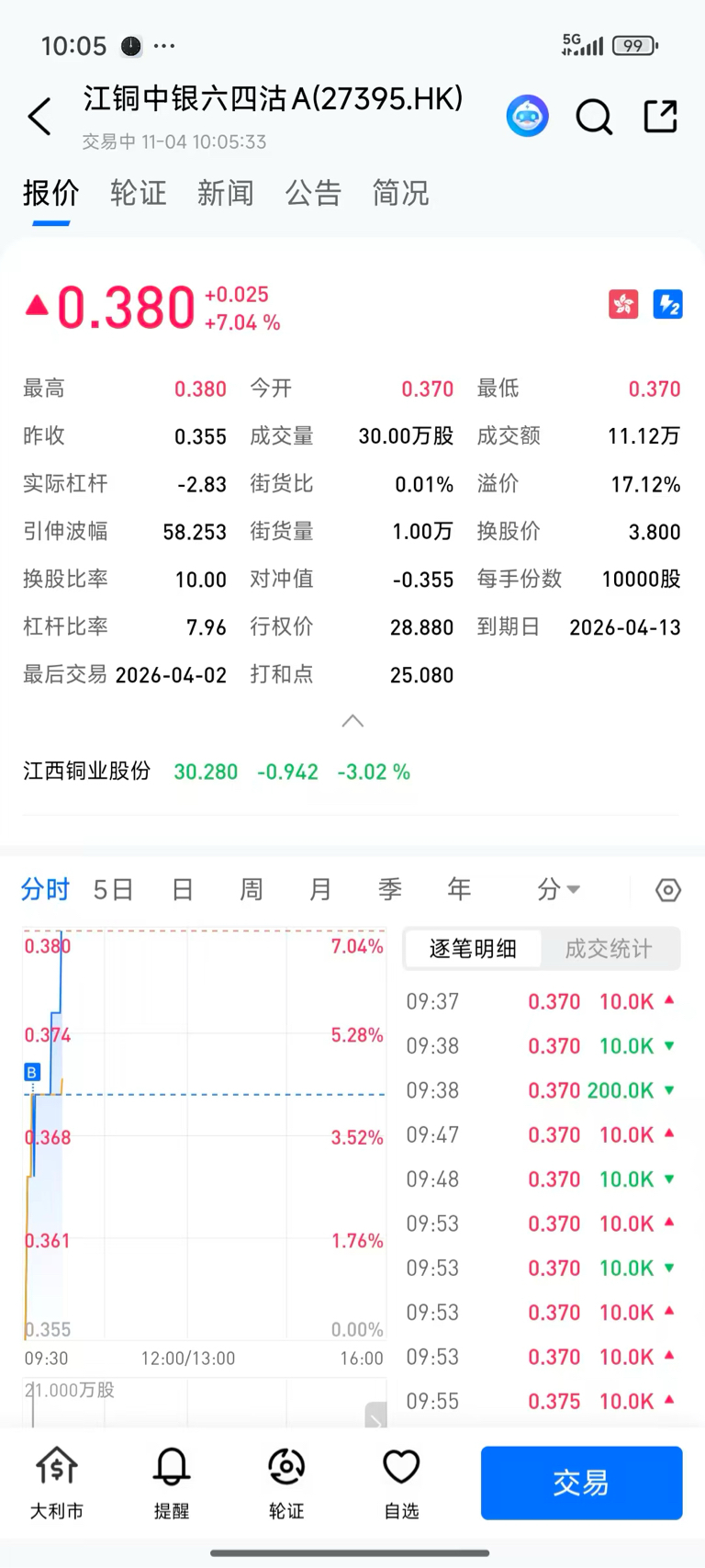Select 年 chart period
The height and width of the screenshot is (1568, 705).
point(458,889)
